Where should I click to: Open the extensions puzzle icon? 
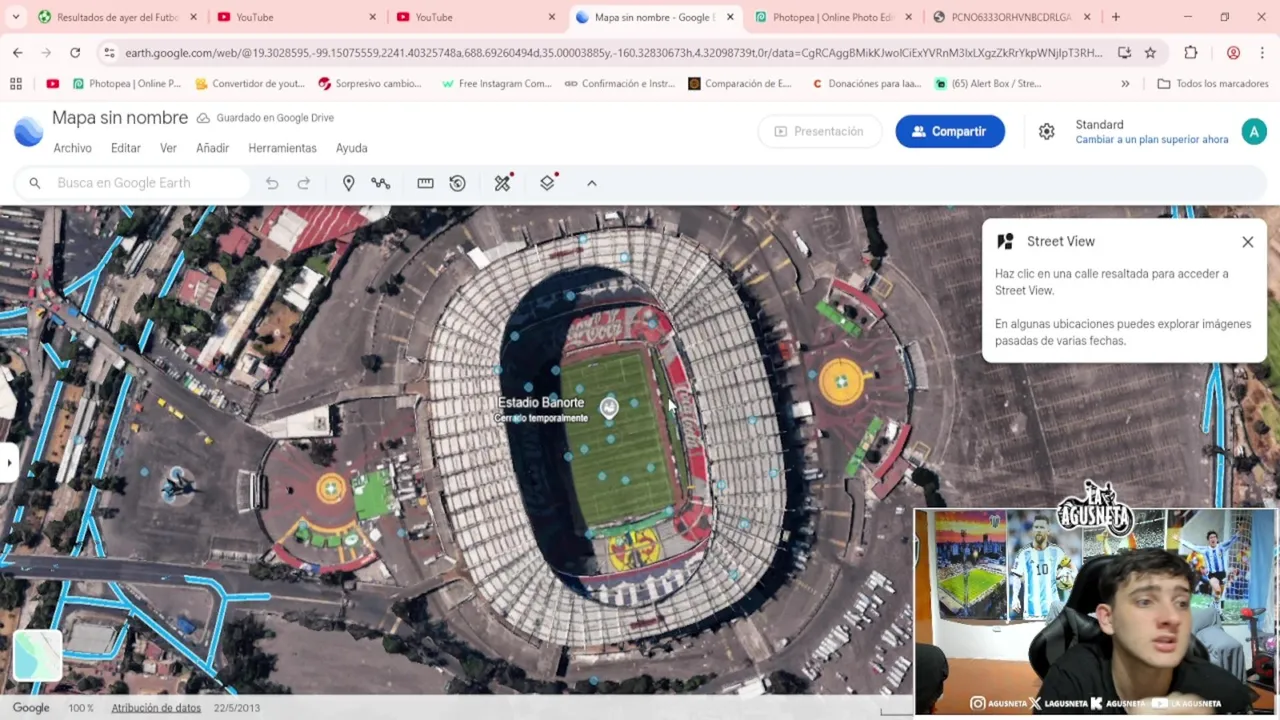click(1191, 53)
